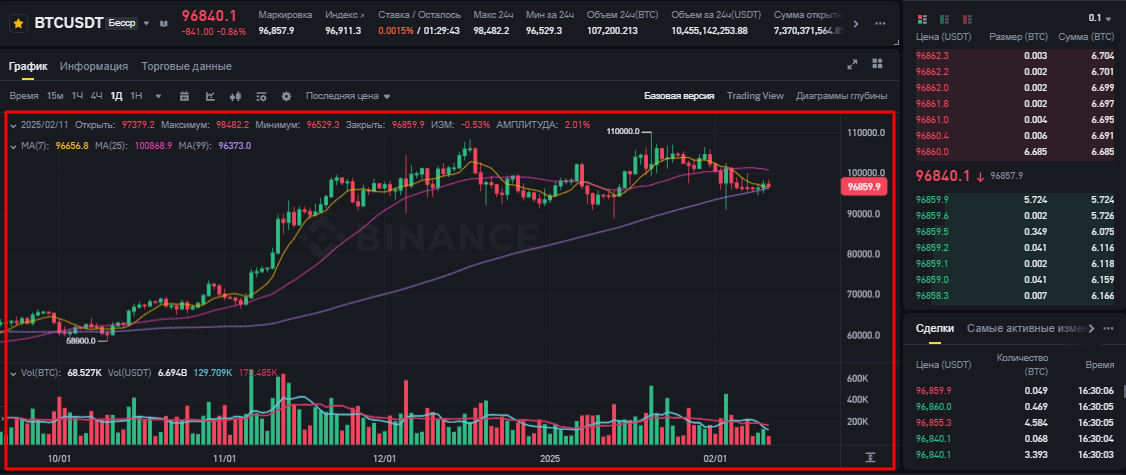Open the chart layout widgets icon
Viewport: 1126px width, 475px height.
[x=877, y=64]
